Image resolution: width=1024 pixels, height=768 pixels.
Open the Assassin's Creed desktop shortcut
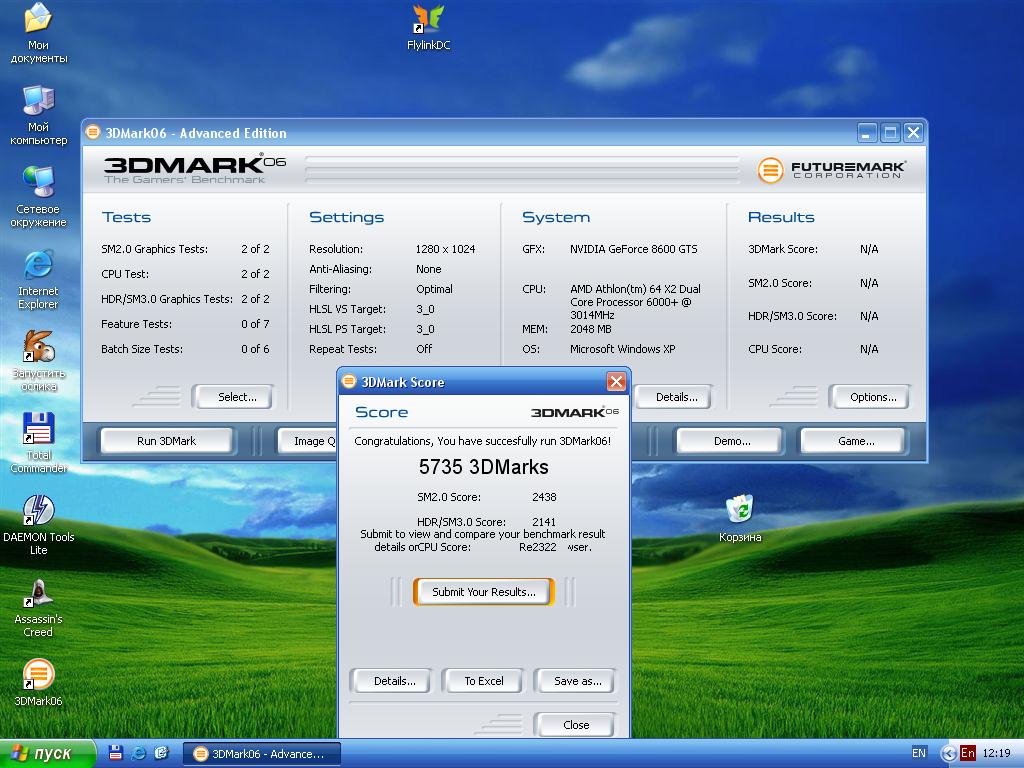coord(38,593)
